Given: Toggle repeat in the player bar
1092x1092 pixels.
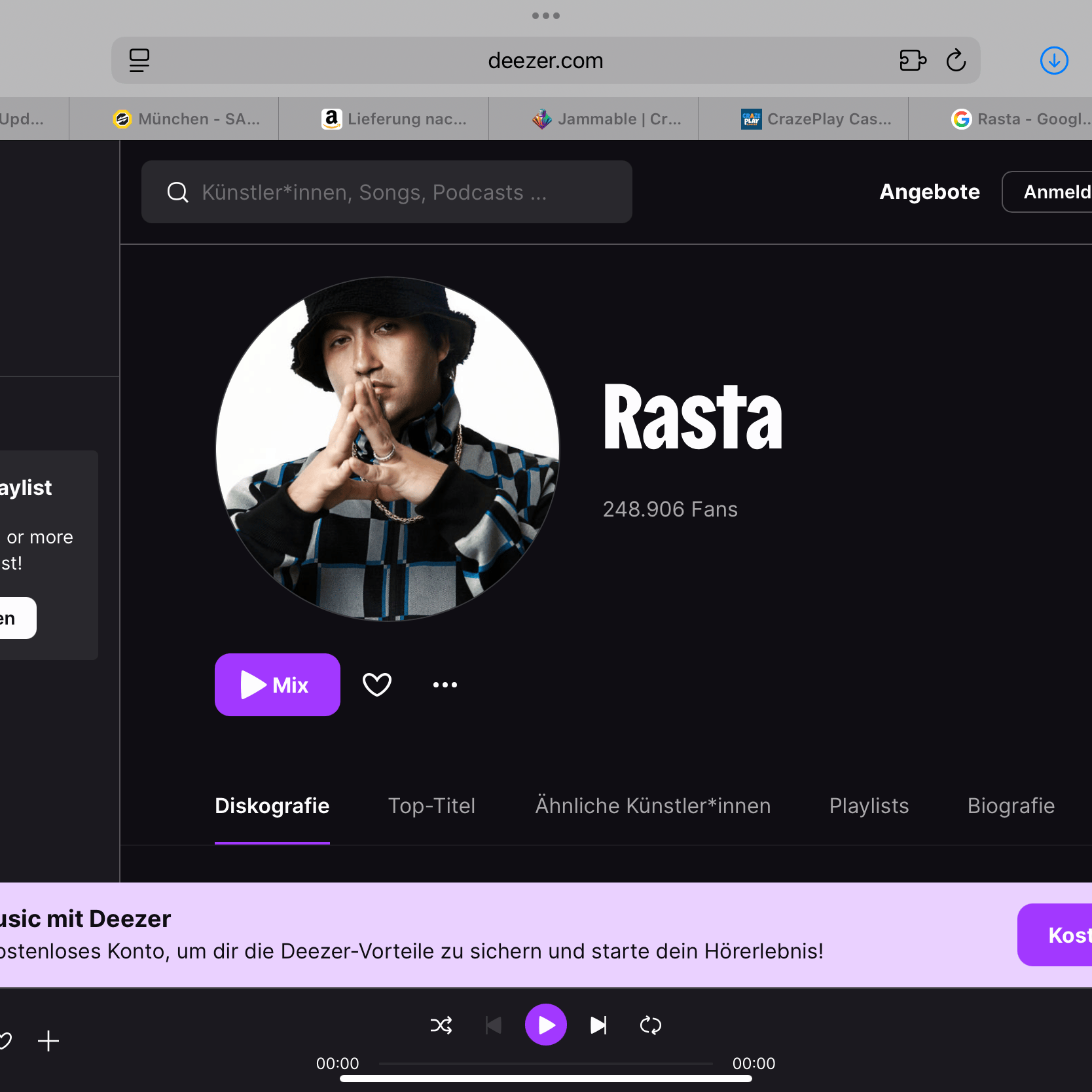Looking at the screenshot, I should [x=651, y=1025].
